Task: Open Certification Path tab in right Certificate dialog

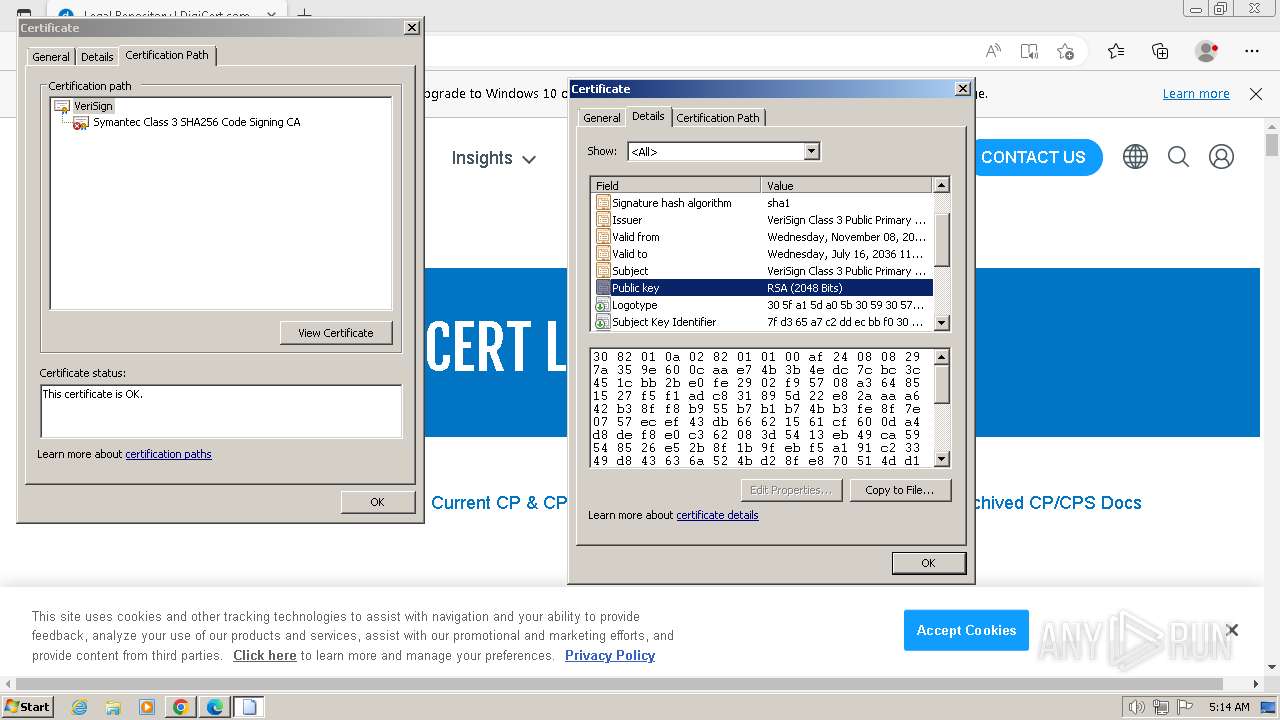Action: tap(718, 118)
